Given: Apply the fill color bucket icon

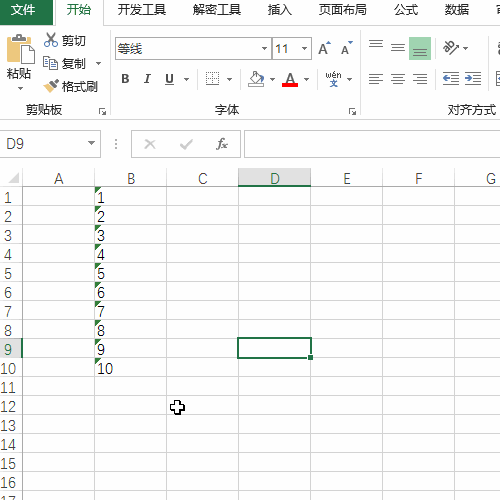Looking at the screenshot, I should point(256,79).
